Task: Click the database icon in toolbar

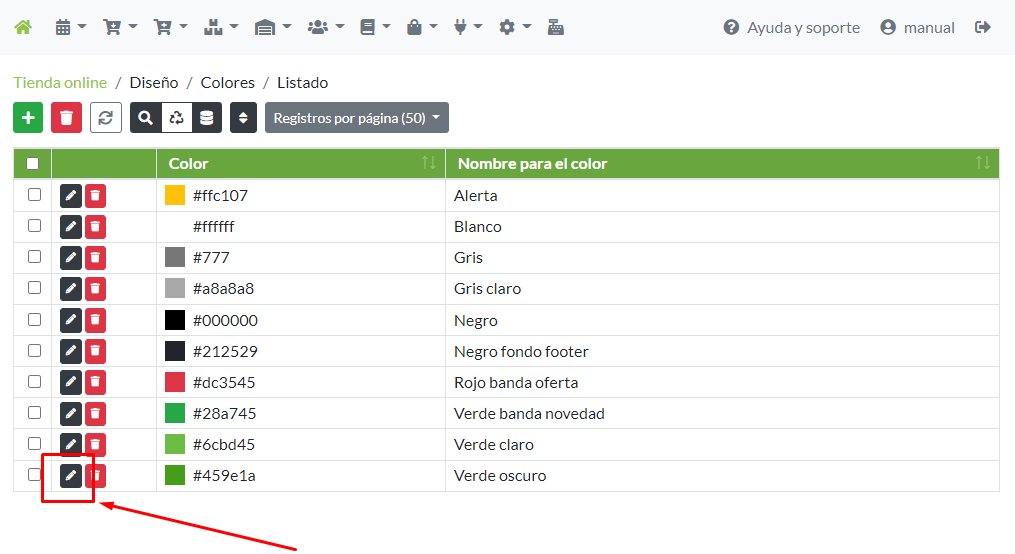Action: [x=206, y=118]
